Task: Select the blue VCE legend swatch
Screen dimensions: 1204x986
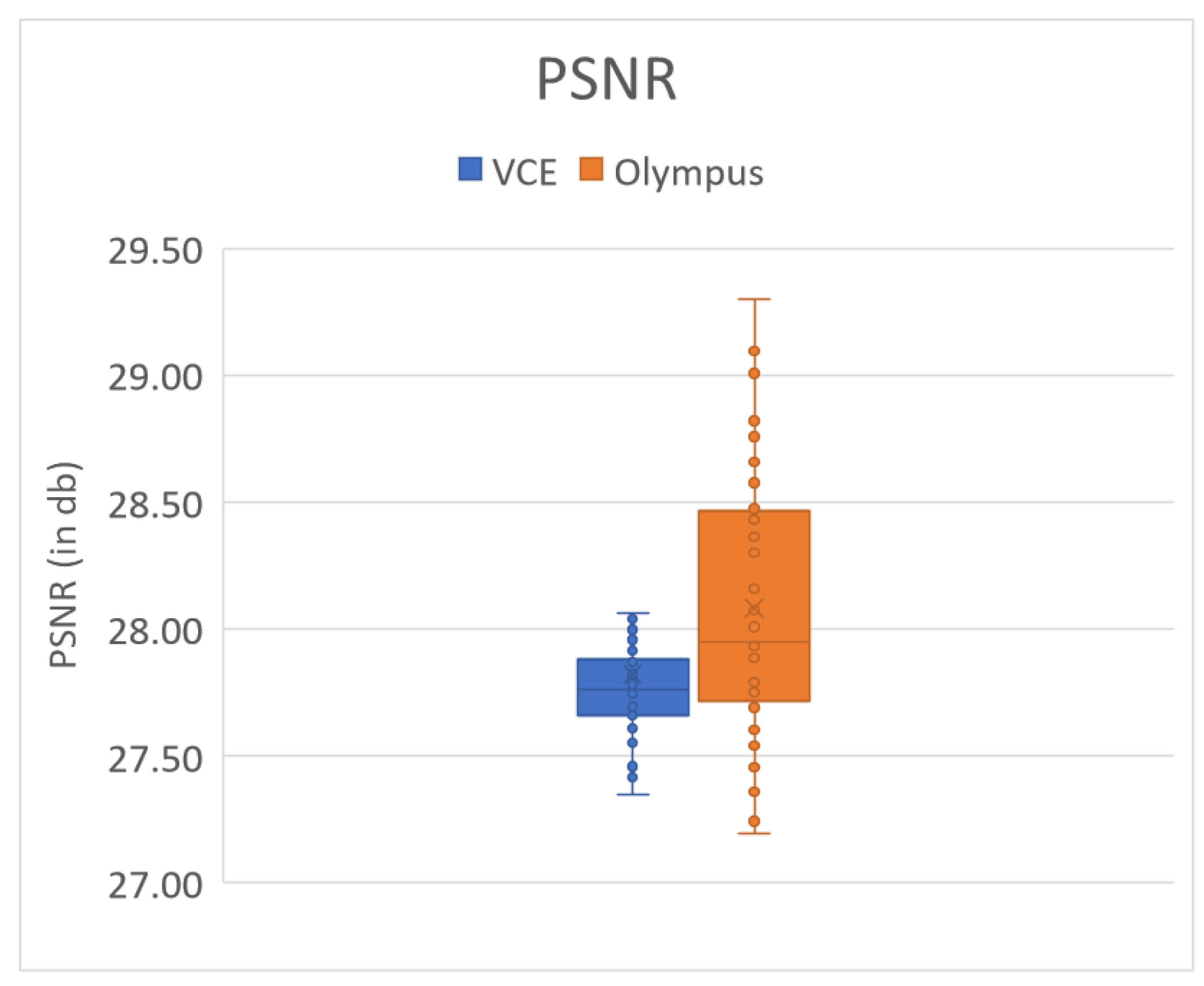Action: click(x=470, y=169)
